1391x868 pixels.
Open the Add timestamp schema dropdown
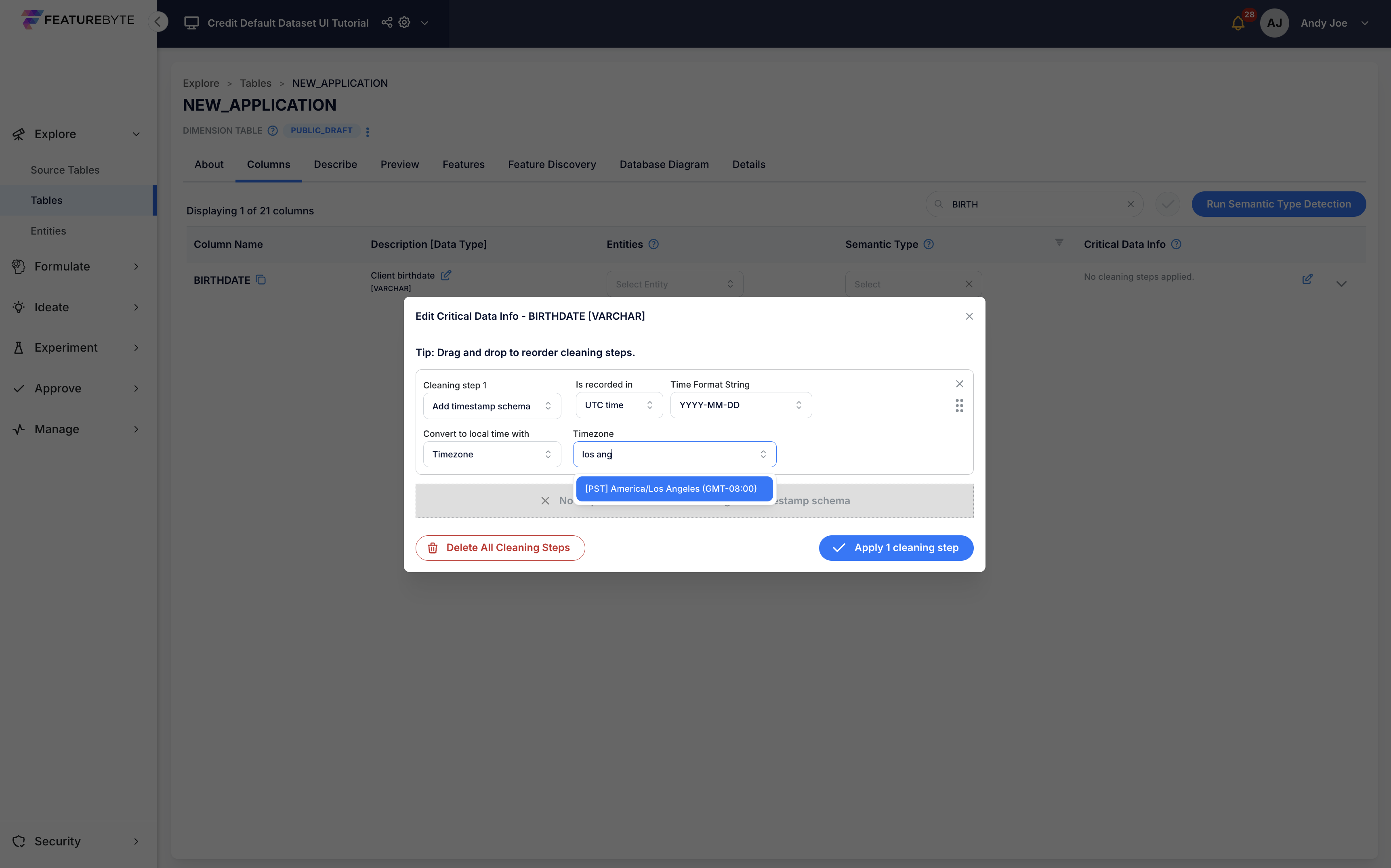click(x=492, y=406)
